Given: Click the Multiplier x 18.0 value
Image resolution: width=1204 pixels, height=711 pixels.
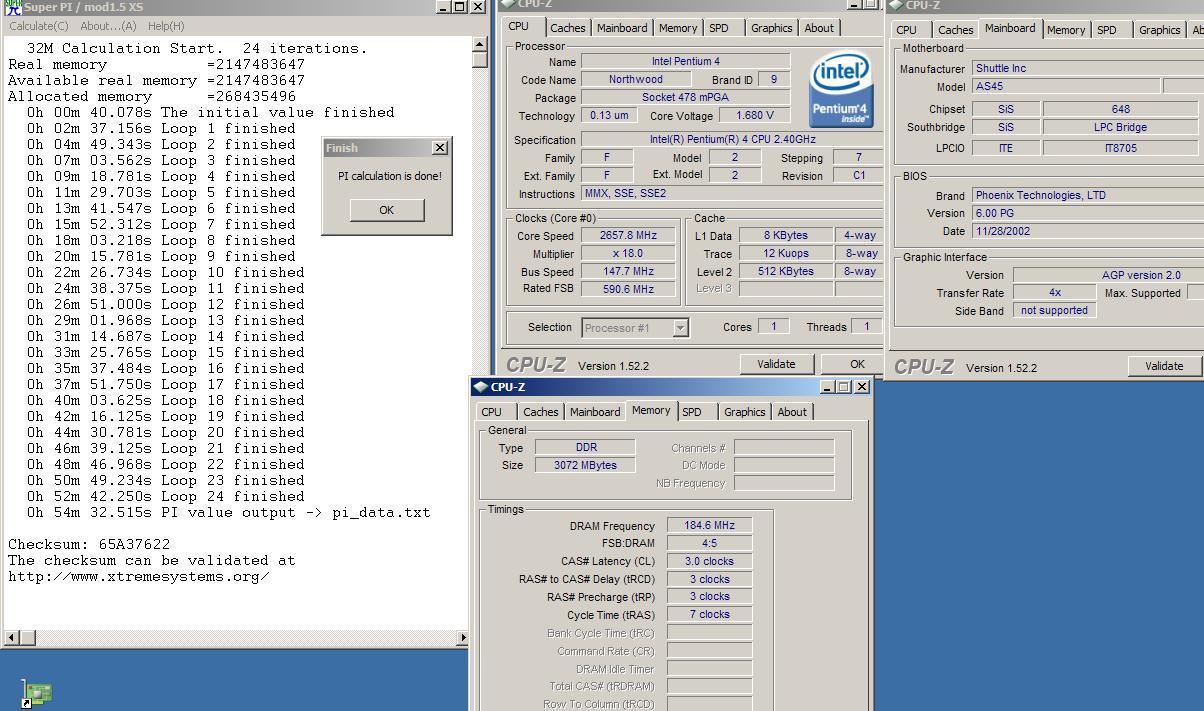Looking at the screenshot, I should [629, 254].
